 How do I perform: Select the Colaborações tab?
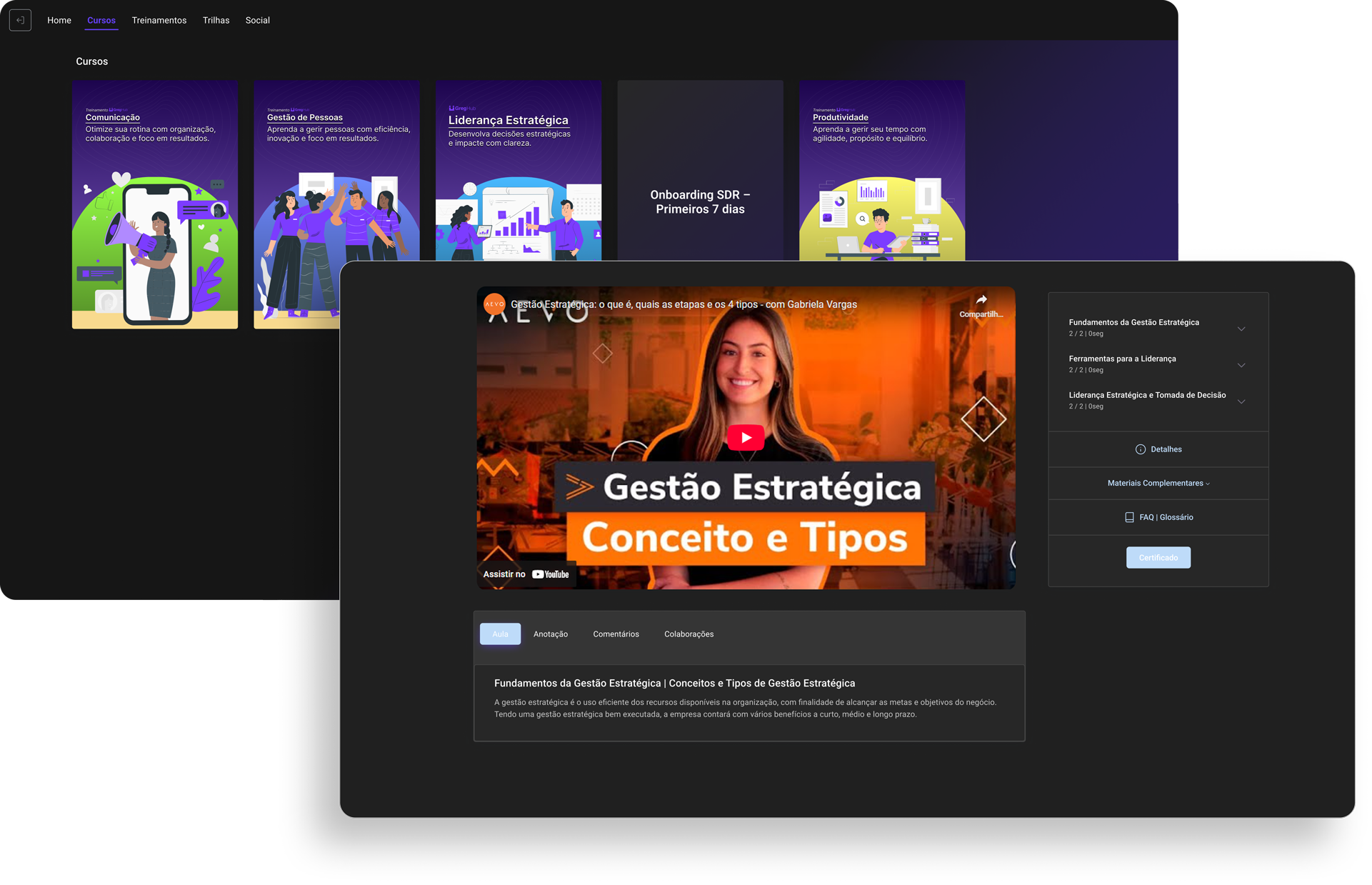688,634
